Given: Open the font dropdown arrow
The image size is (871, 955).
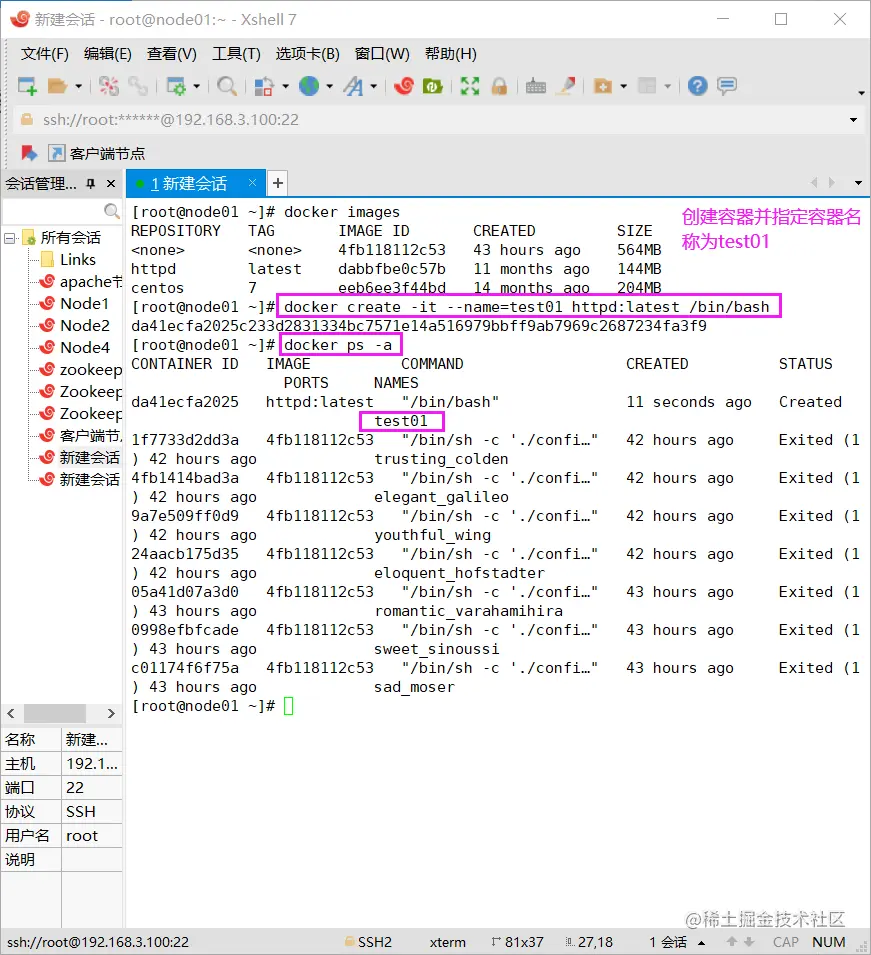Looking at the screenshot, I should pos(374,86).
